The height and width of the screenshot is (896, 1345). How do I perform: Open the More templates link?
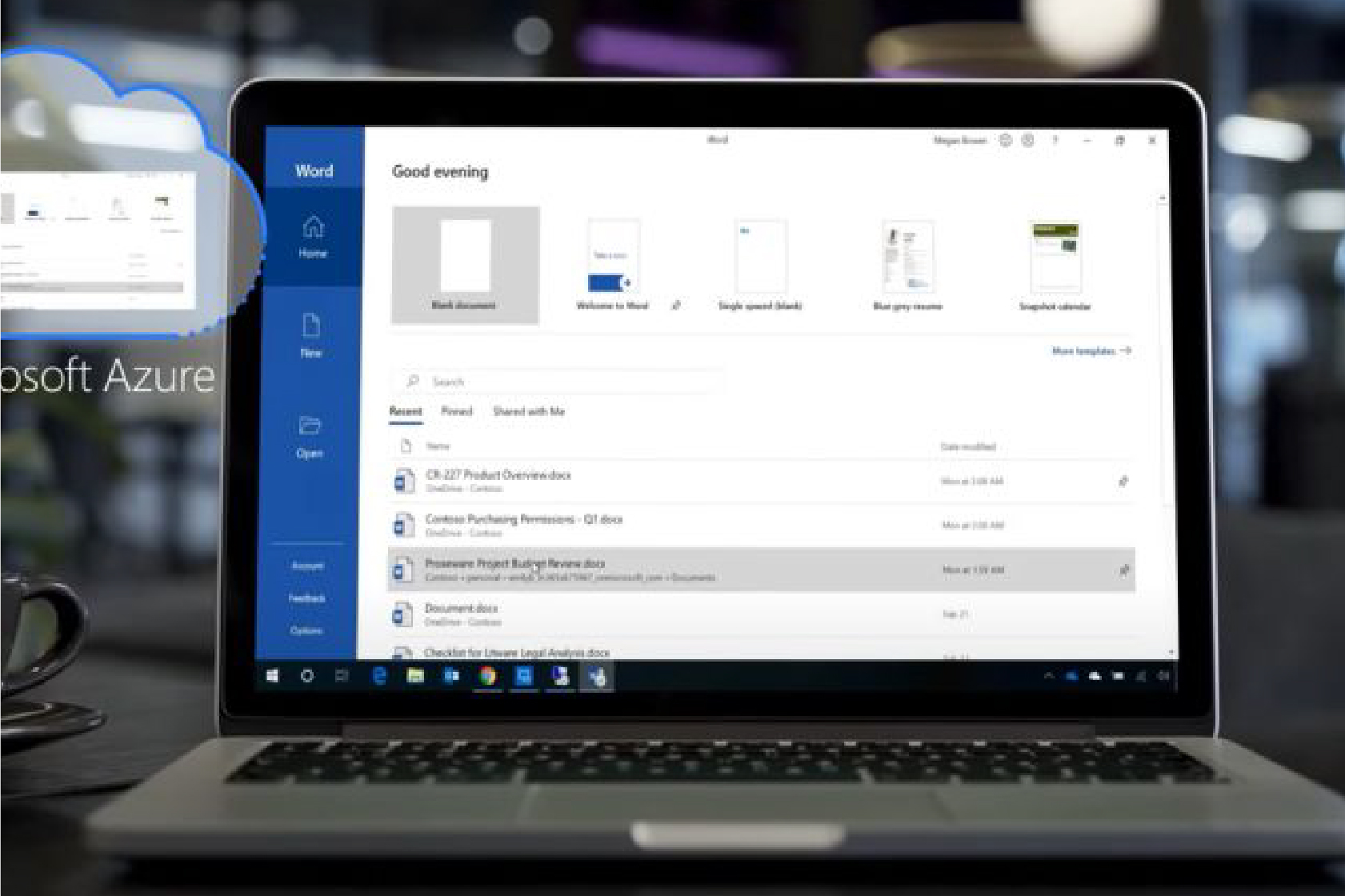1091,350
